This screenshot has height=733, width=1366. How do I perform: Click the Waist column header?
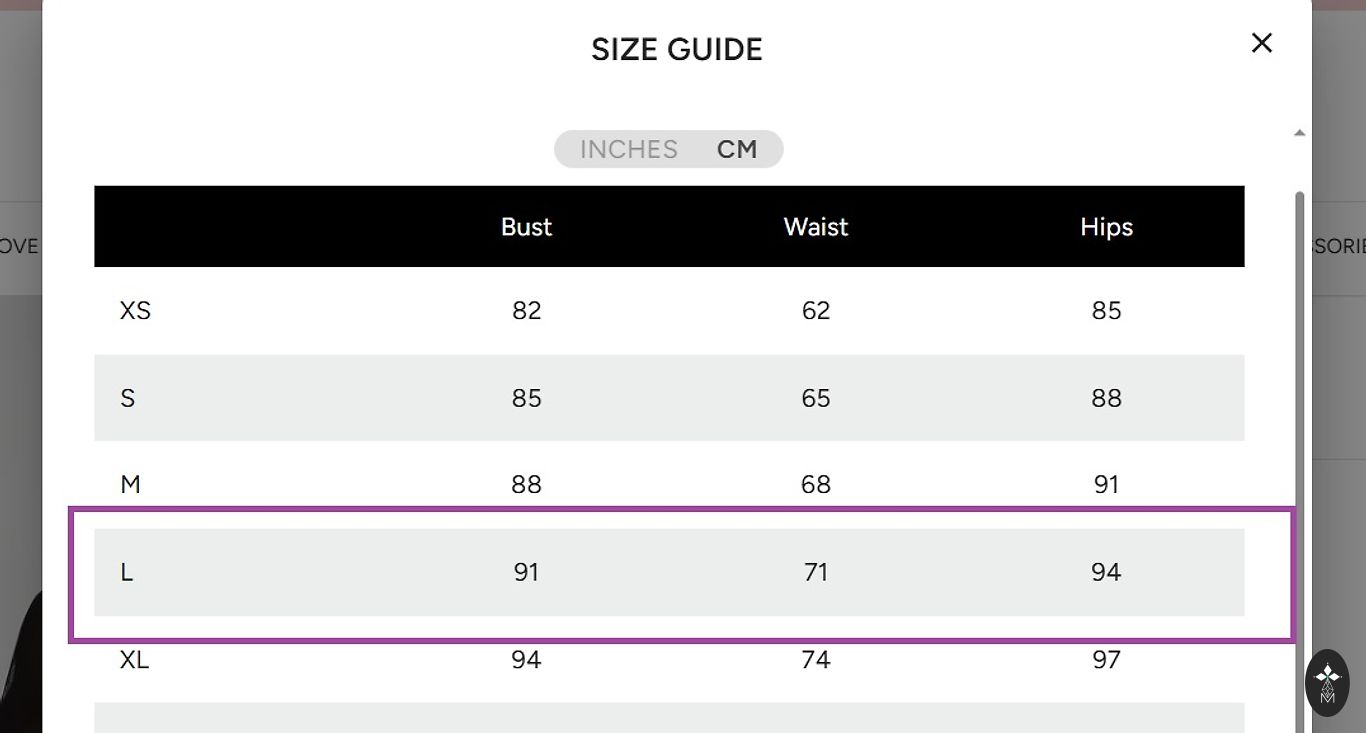coord(816,227)
